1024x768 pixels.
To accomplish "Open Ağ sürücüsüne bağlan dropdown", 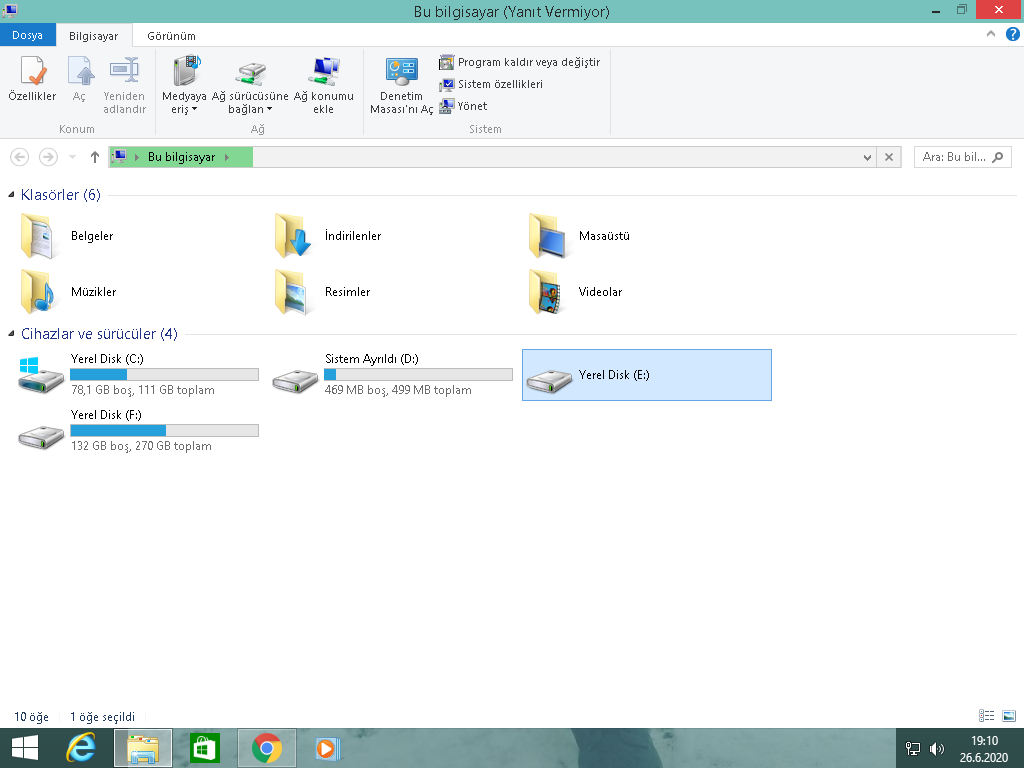I will click(250, 85).
